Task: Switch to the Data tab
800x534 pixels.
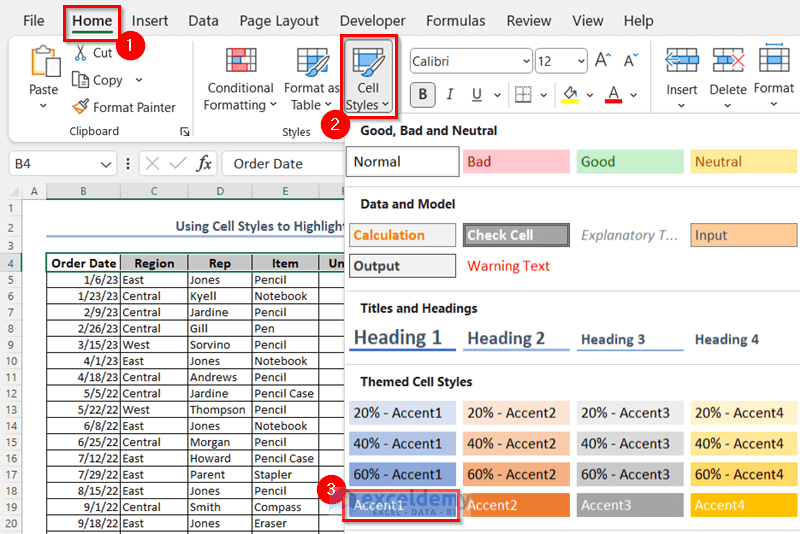Action: 203,21
